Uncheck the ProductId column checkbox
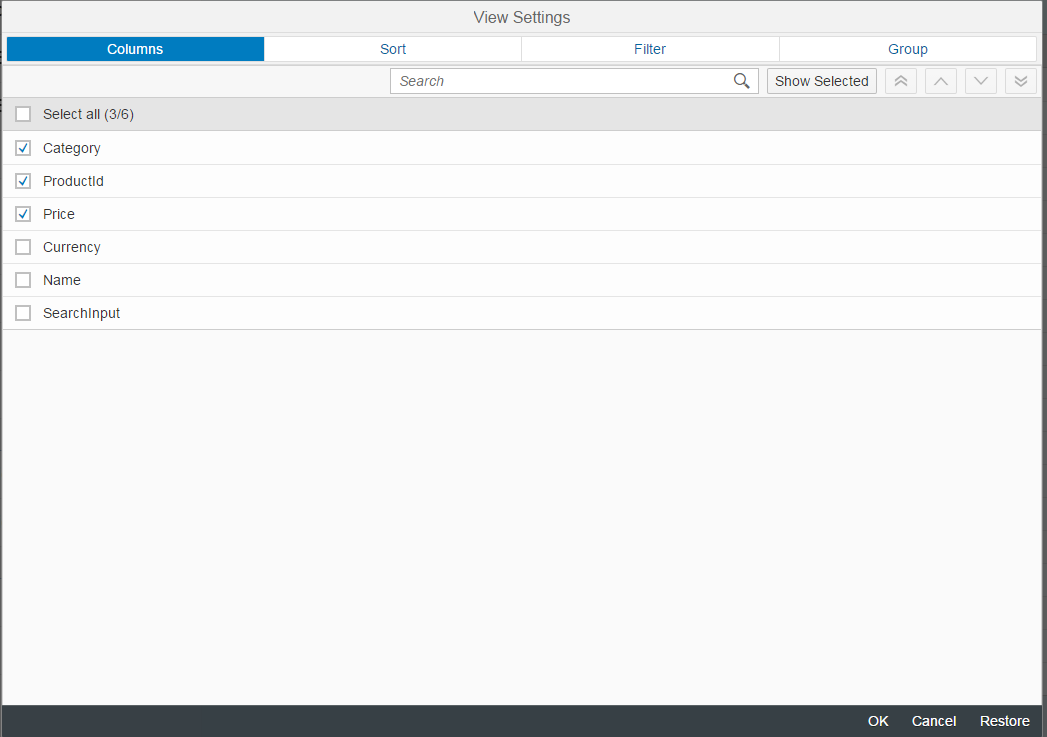This screenshot has height=737, width=1047. (23, 181)
